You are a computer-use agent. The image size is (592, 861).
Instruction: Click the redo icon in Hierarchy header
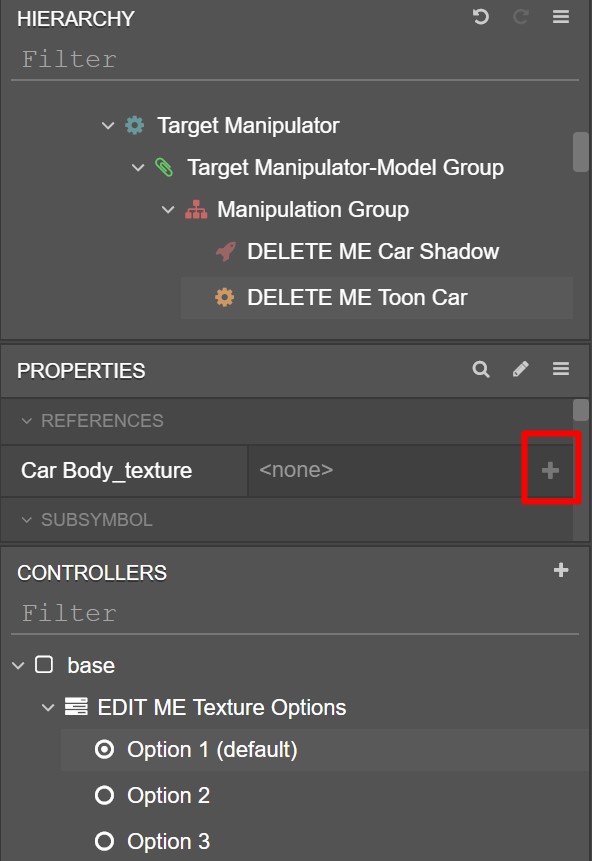[x=520, y=17]
